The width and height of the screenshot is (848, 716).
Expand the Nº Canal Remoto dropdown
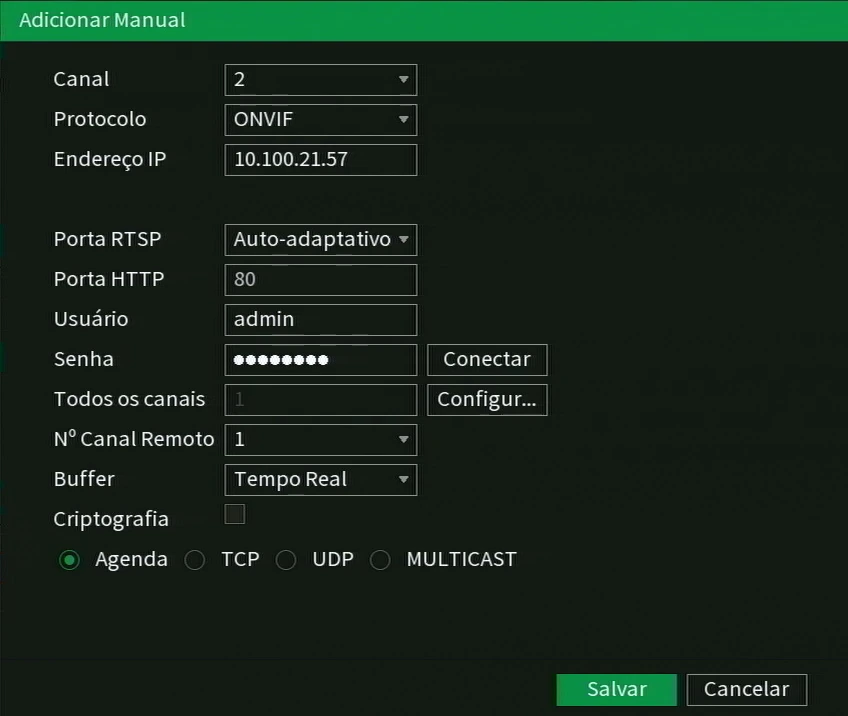pyautogui.click(x=321, y=440)
